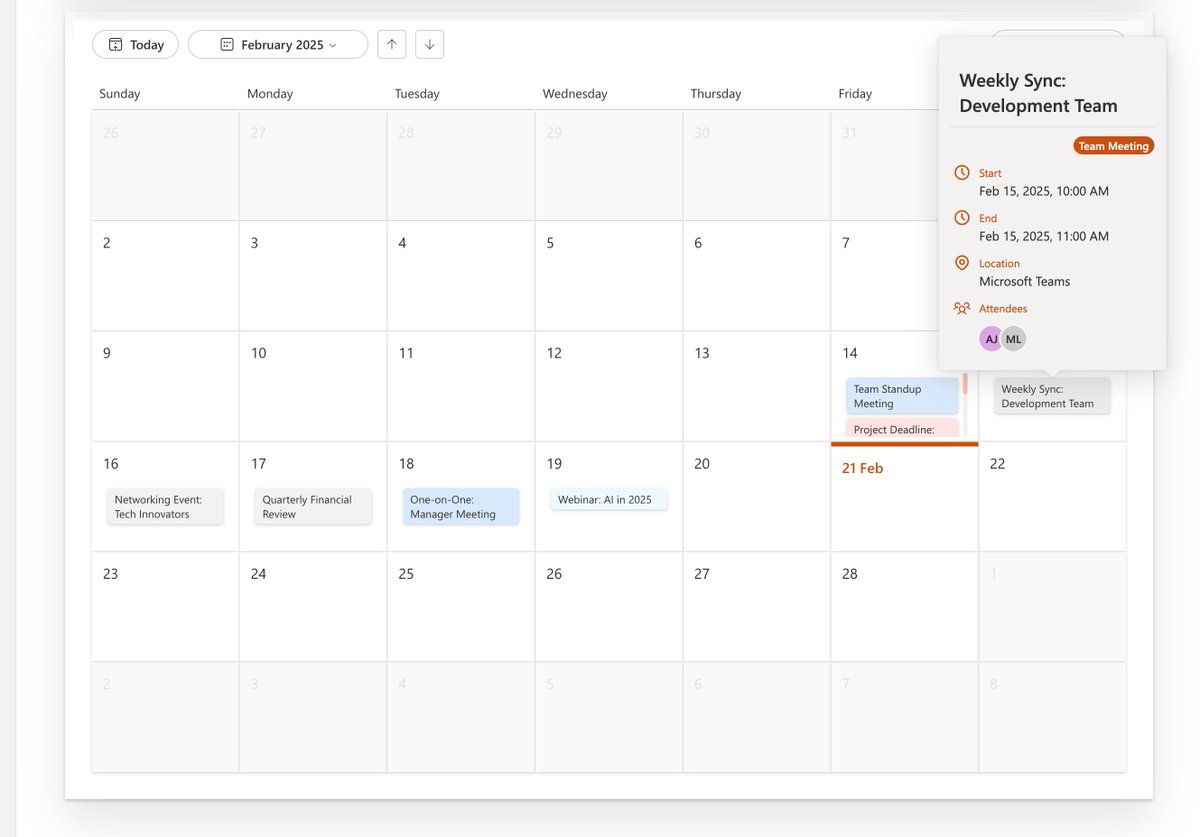Image resolution: width=1200 pixels, height=837 pixels.
Task: Click the End clock icon in popup
Action: 962,218
